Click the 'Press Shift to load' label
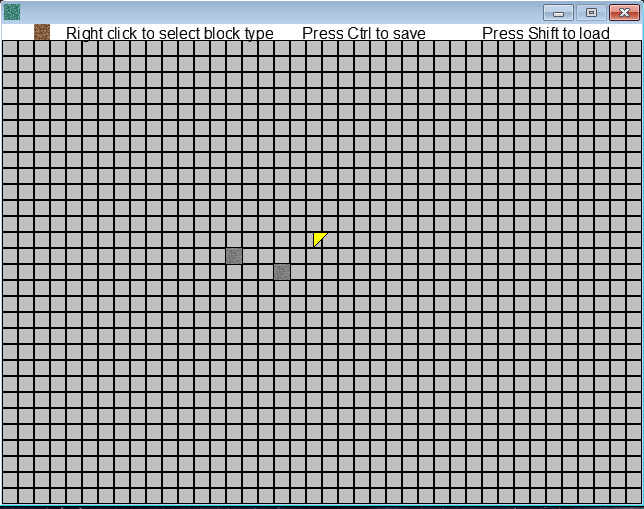Screen dimensions: 644x509 coord(546,33)
